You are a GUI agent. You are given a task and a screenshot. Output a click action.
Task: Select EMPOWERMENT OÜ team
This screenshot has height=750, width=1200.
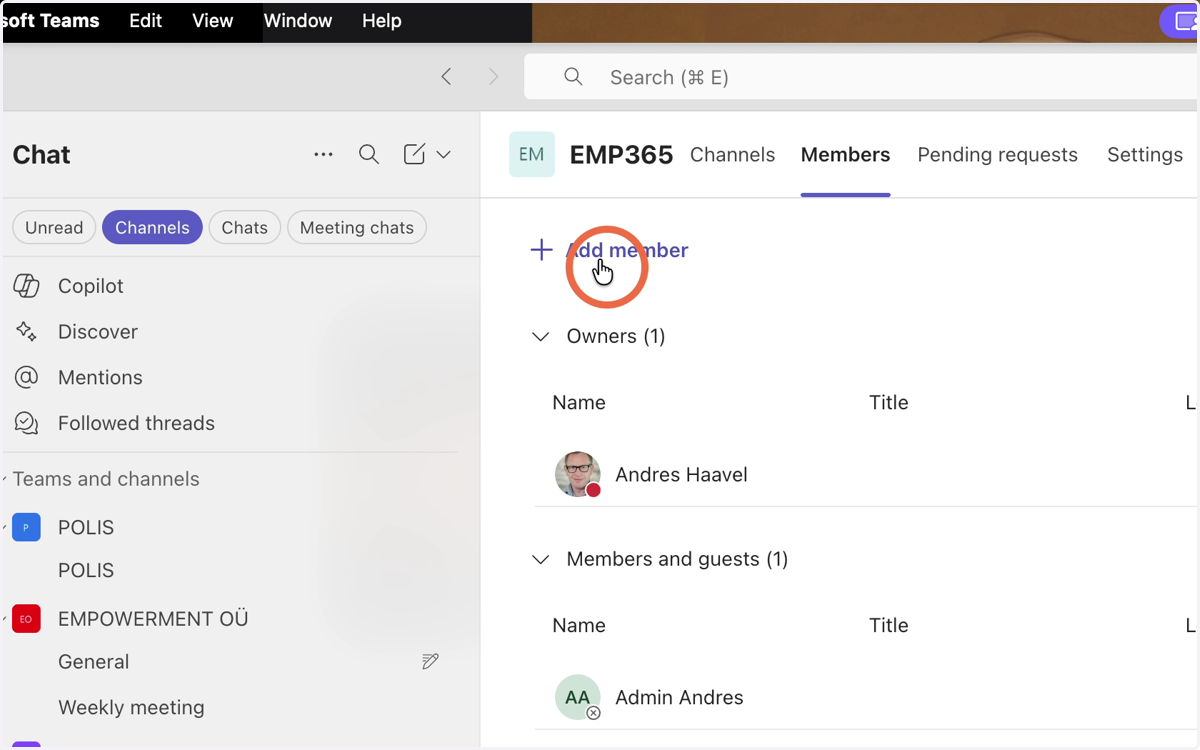click(153, 619)
